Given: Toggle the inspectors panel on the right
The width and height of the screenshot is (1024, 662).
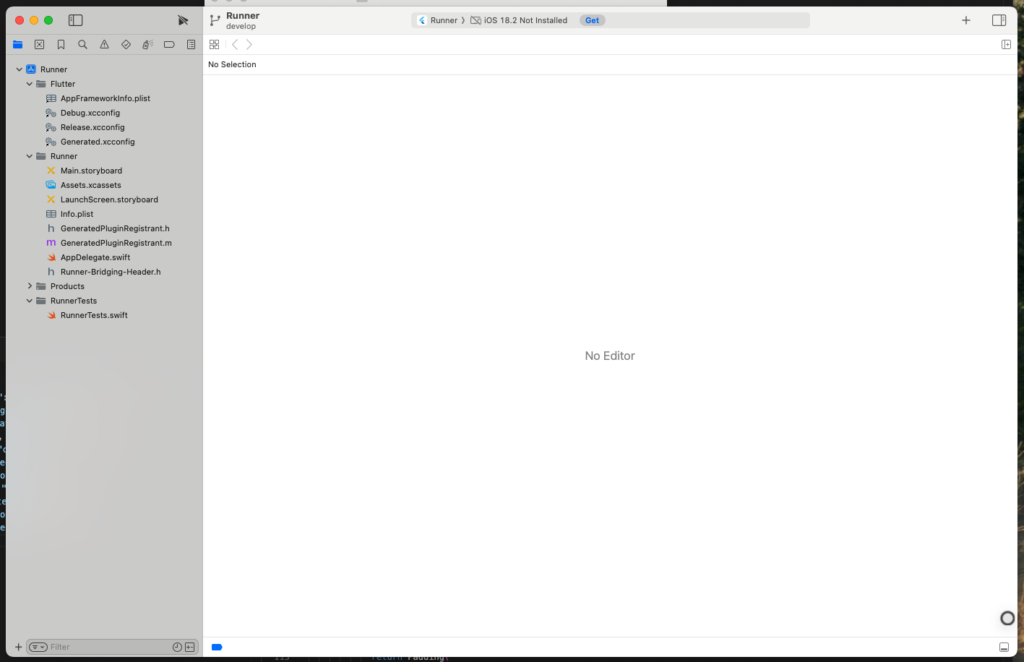Looking at the screenshot, I should pos(999,20).
